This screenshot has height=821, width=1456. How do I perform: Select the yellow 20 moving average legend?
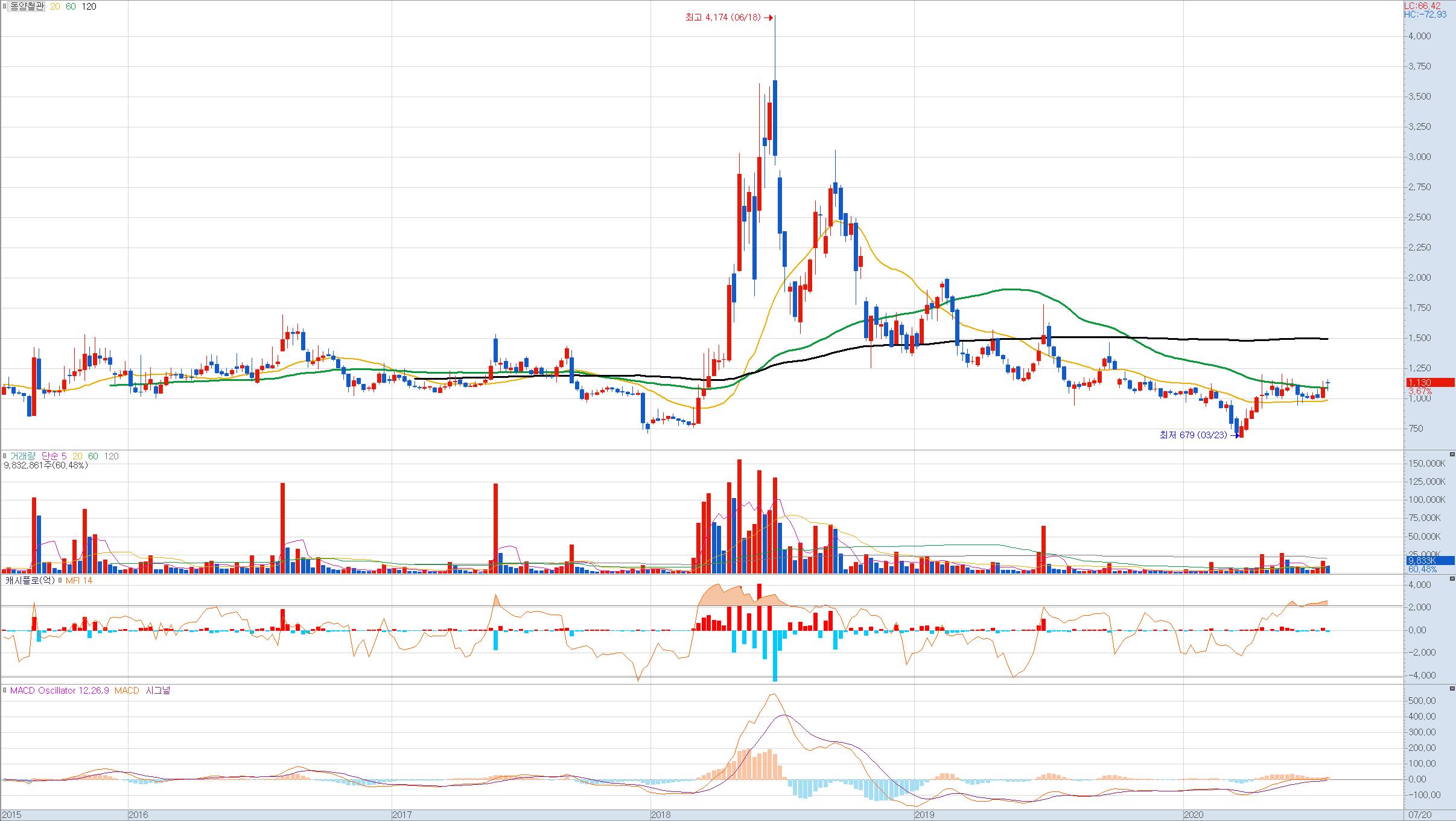(55, 7)
